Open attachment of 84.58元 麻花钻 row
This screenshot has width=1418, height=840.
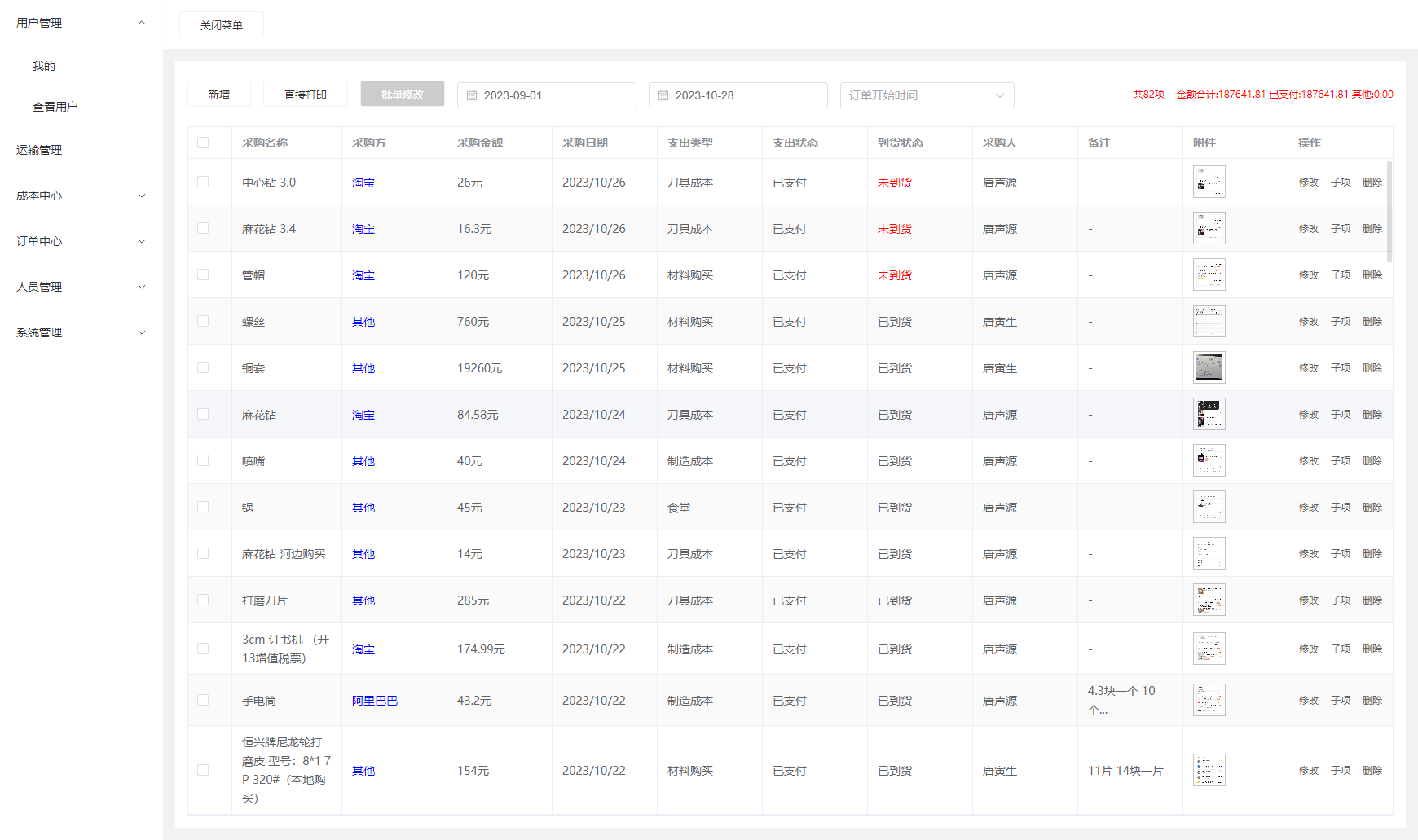[1209, 414]
